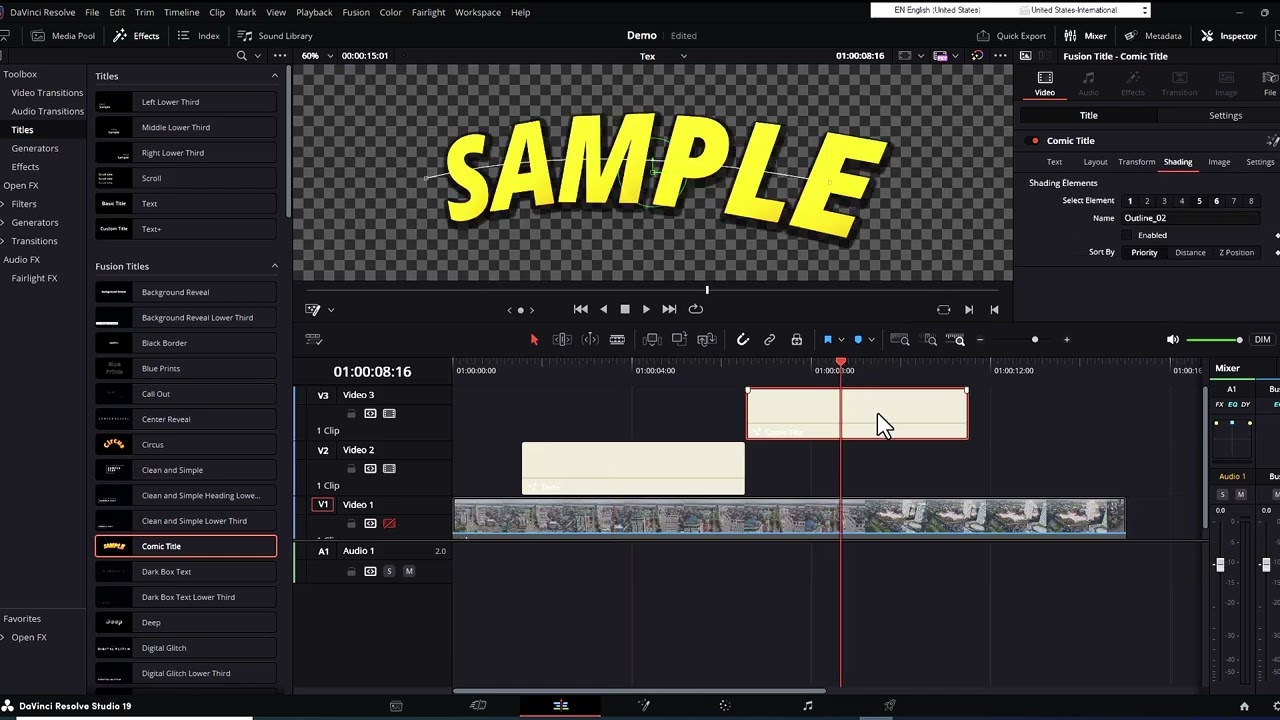This screenshot has height=720, width=1280.
Task: Adjust the timeline zoom slider handle
Action: [1035, 340]
